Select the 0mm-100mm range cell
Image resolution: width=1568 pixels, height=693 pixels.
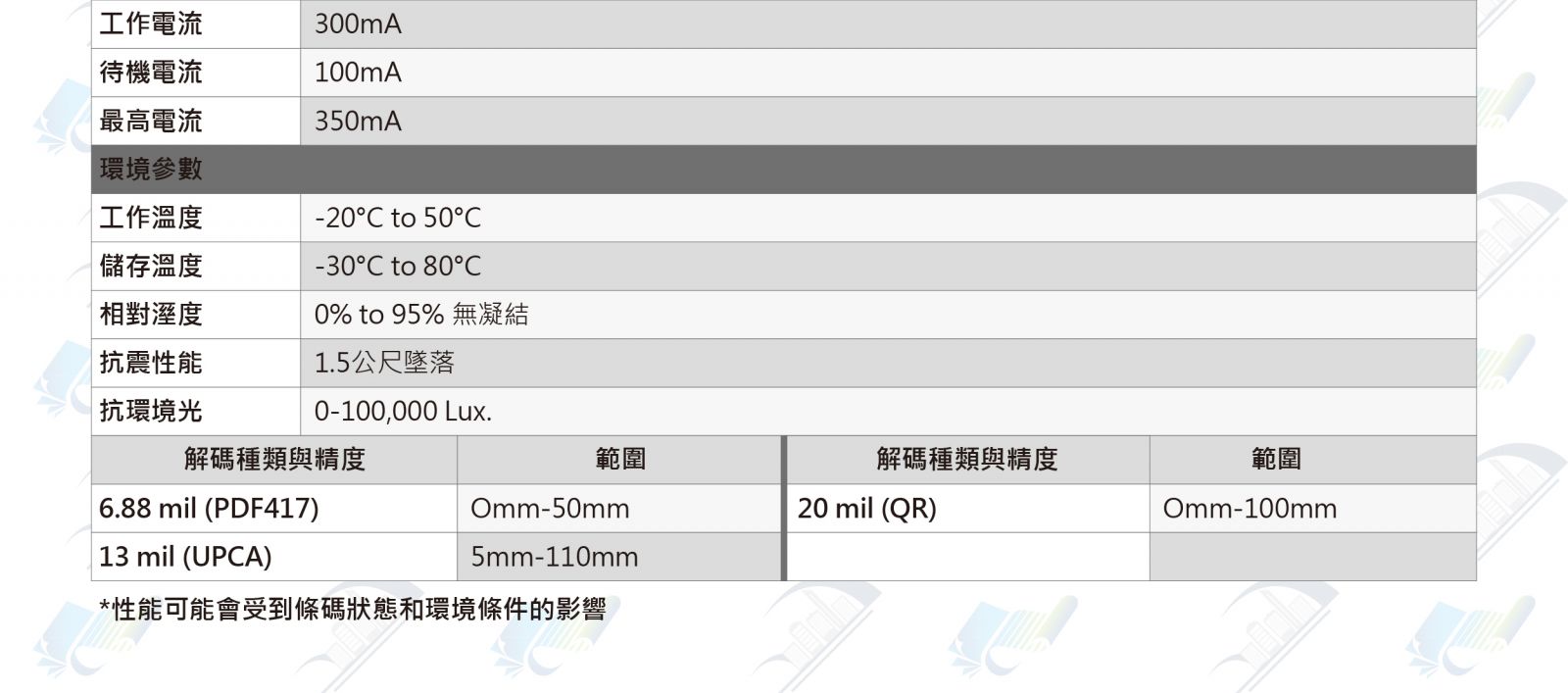pos(1312,508)
